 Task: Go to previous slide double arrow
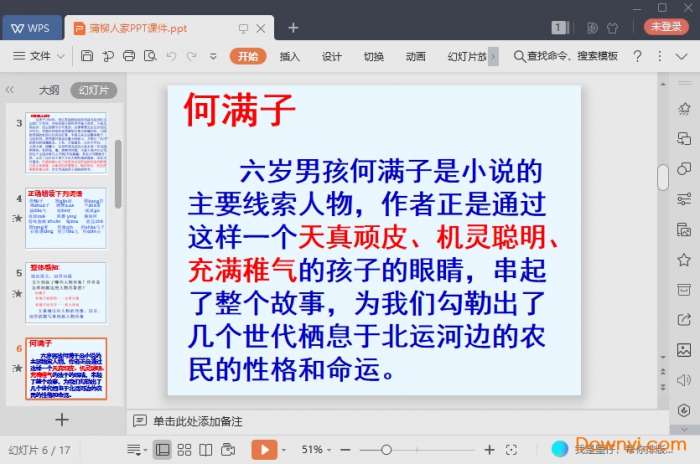pos(663,372)
